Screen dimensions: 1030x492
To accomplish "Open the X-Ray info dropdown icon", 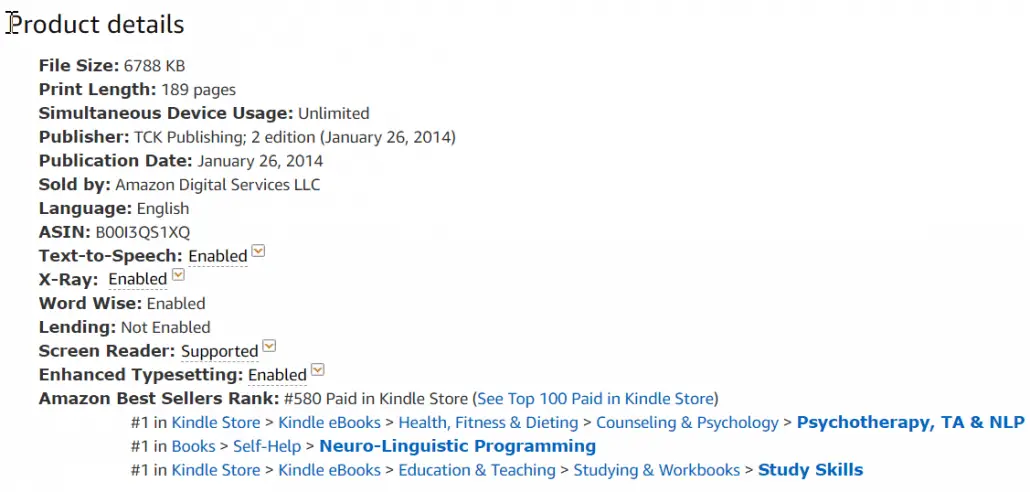I will pos(178,275).
